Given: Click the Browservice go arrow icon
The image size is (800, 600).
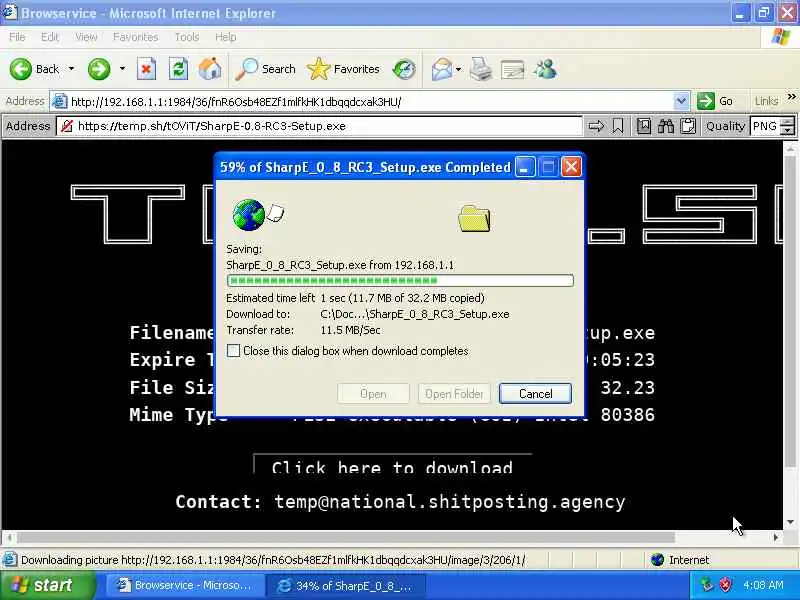Looking at the screenshot, I should 596,126.
